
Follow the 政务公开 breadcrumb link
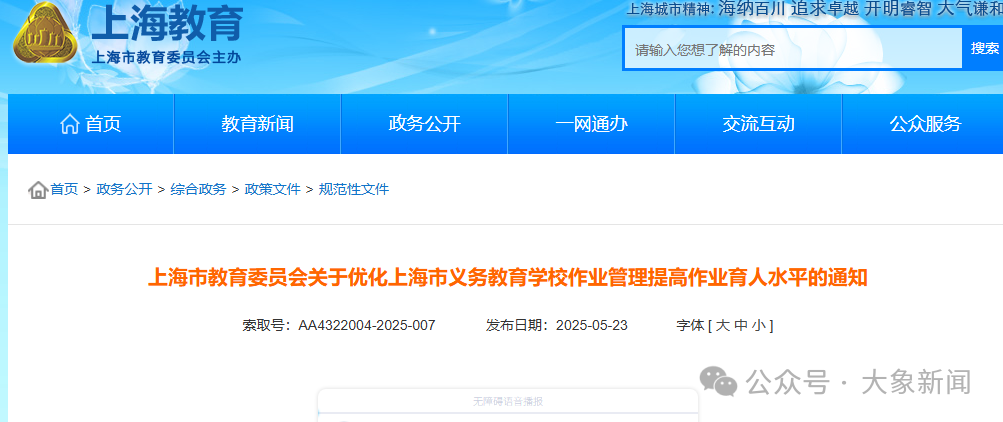pyautogui.click(x=124, y=189)
